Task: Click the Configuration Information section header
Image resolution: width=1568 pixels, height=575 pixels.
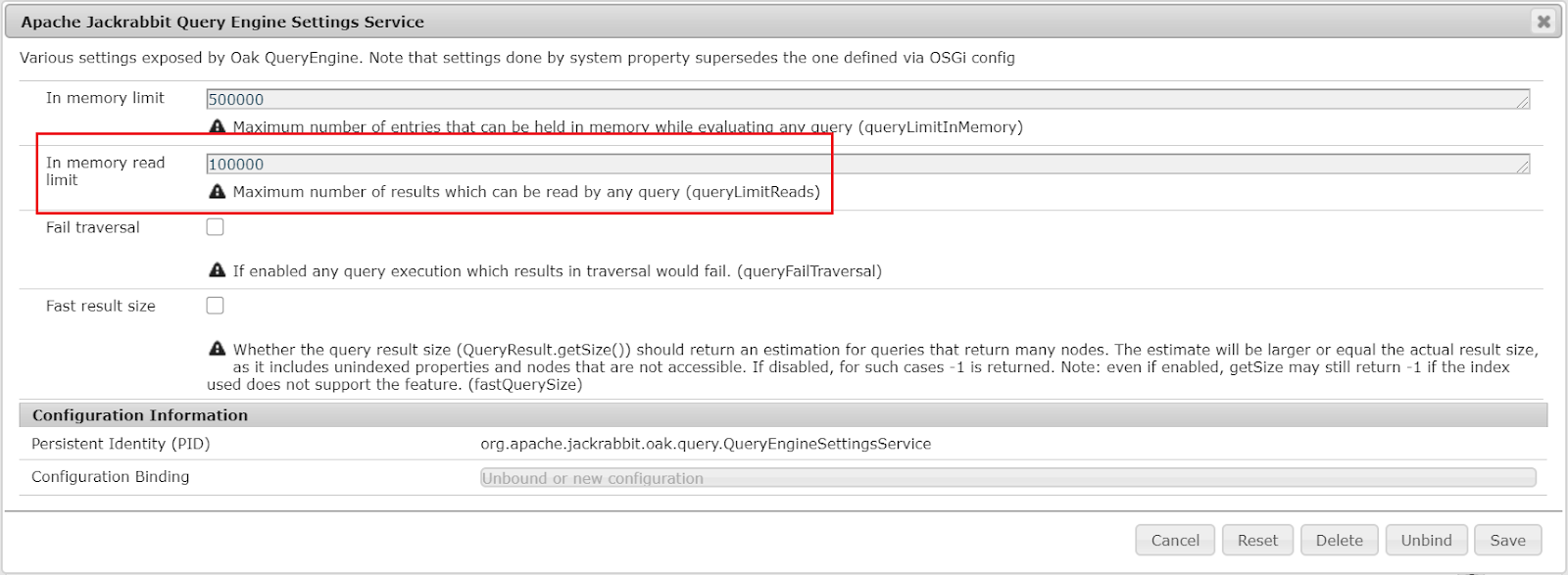Action: pyautogui.click(x=137, y=414)
